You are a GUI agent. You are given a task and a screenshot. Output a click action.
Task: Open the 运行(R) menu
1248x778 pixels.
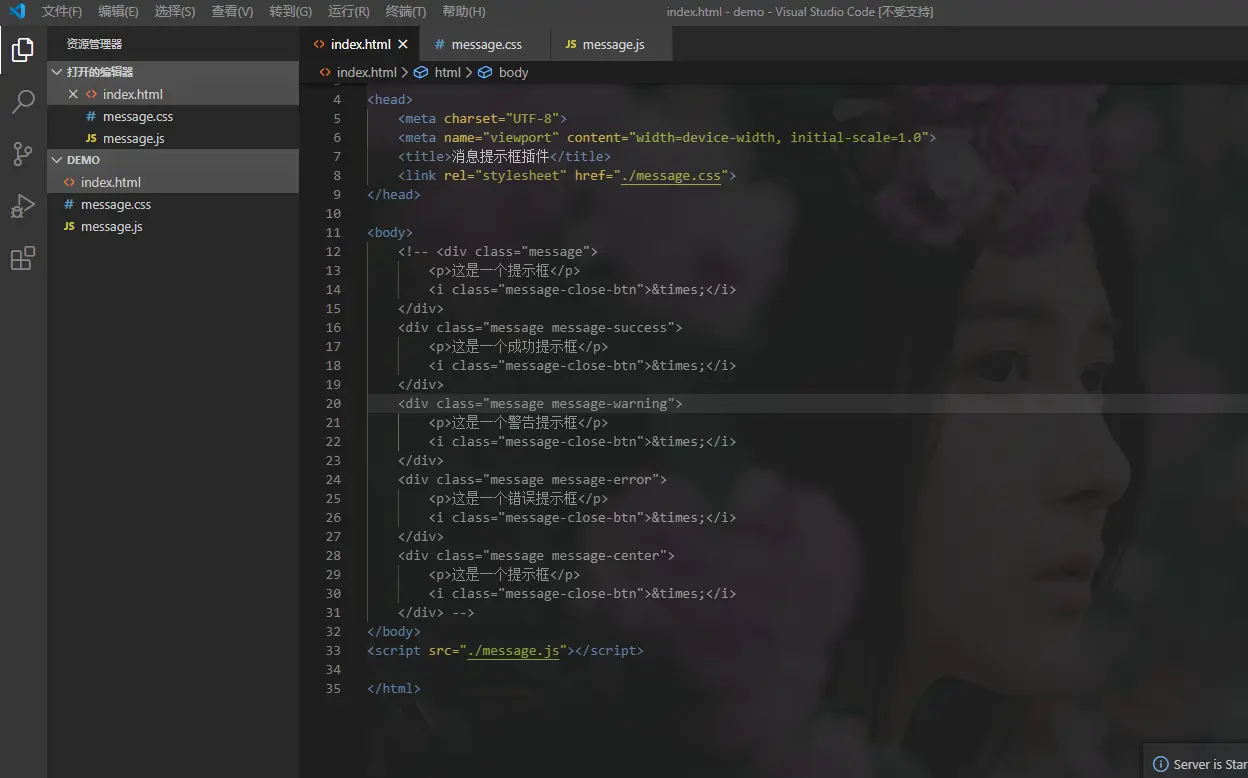pos(348,11)
